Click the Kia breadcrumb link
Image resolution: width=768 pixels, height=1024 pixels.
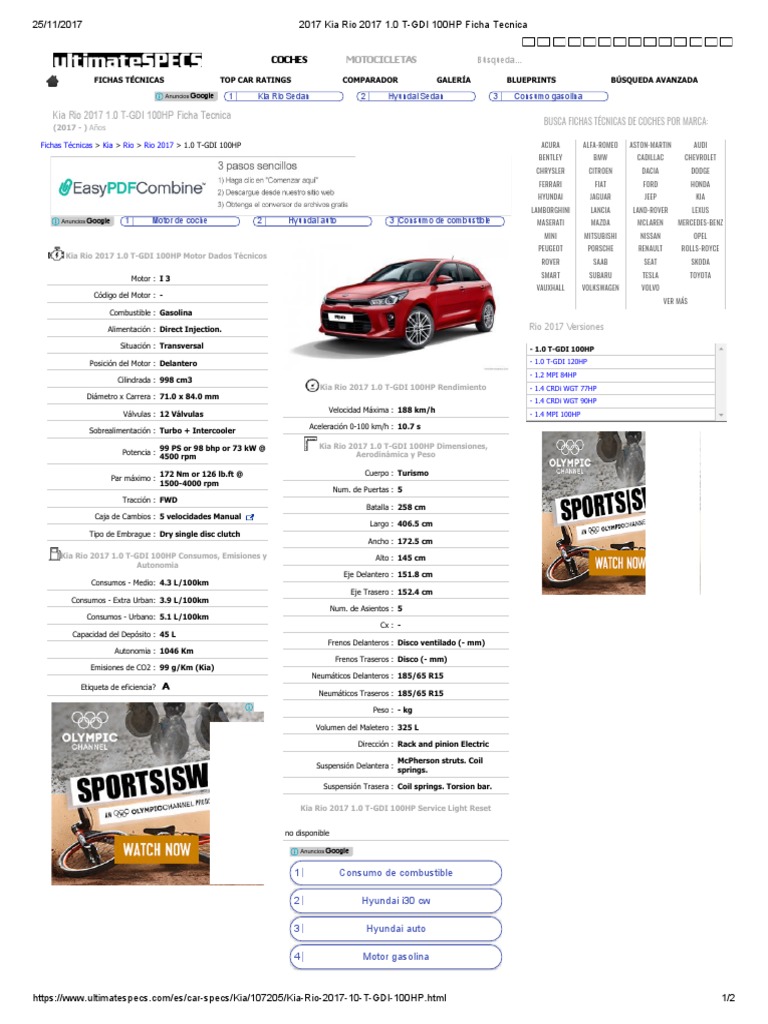coord(108,145)
